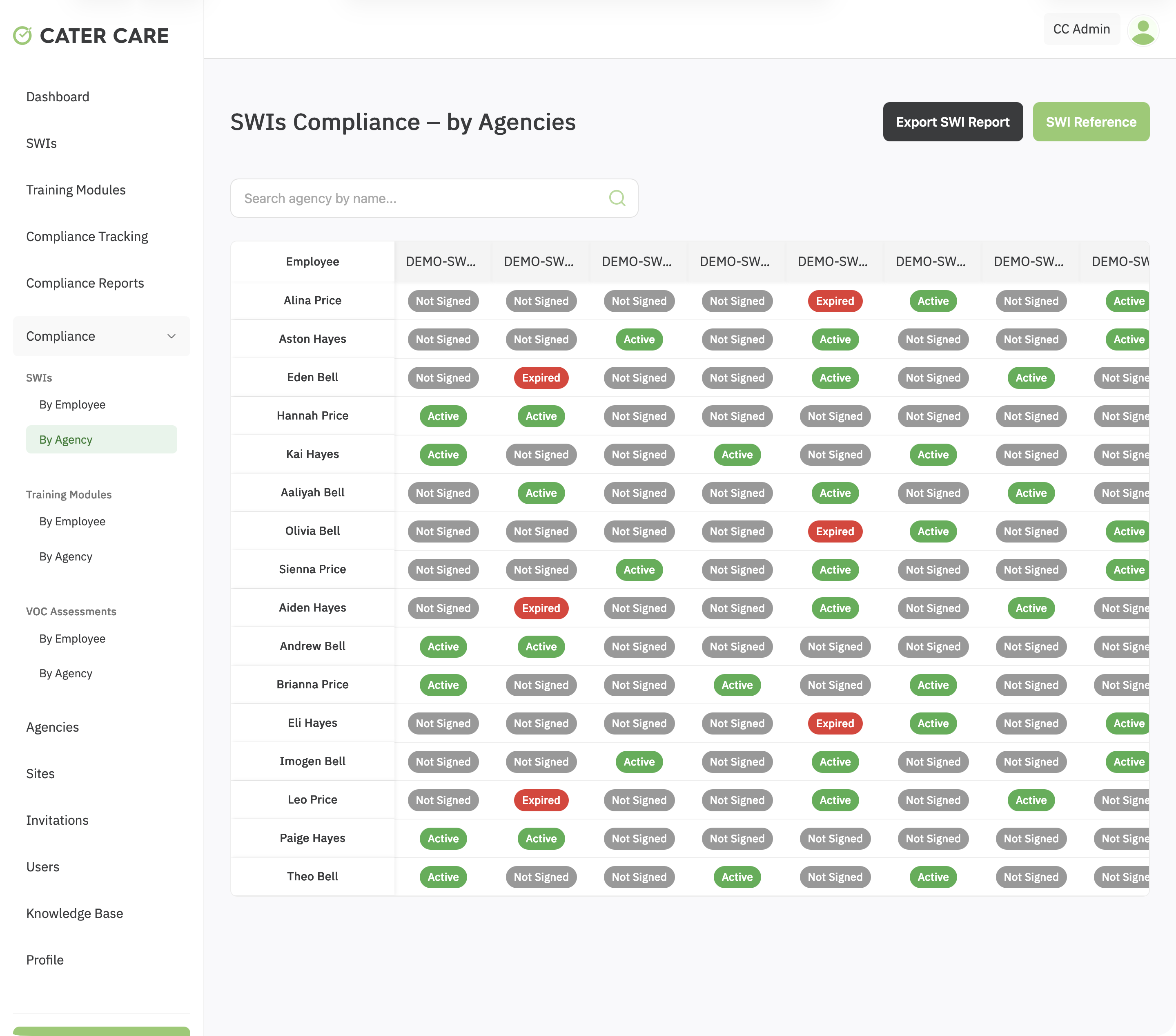
Task: Open Invitations sidebar item
Action: pos(58,820)
